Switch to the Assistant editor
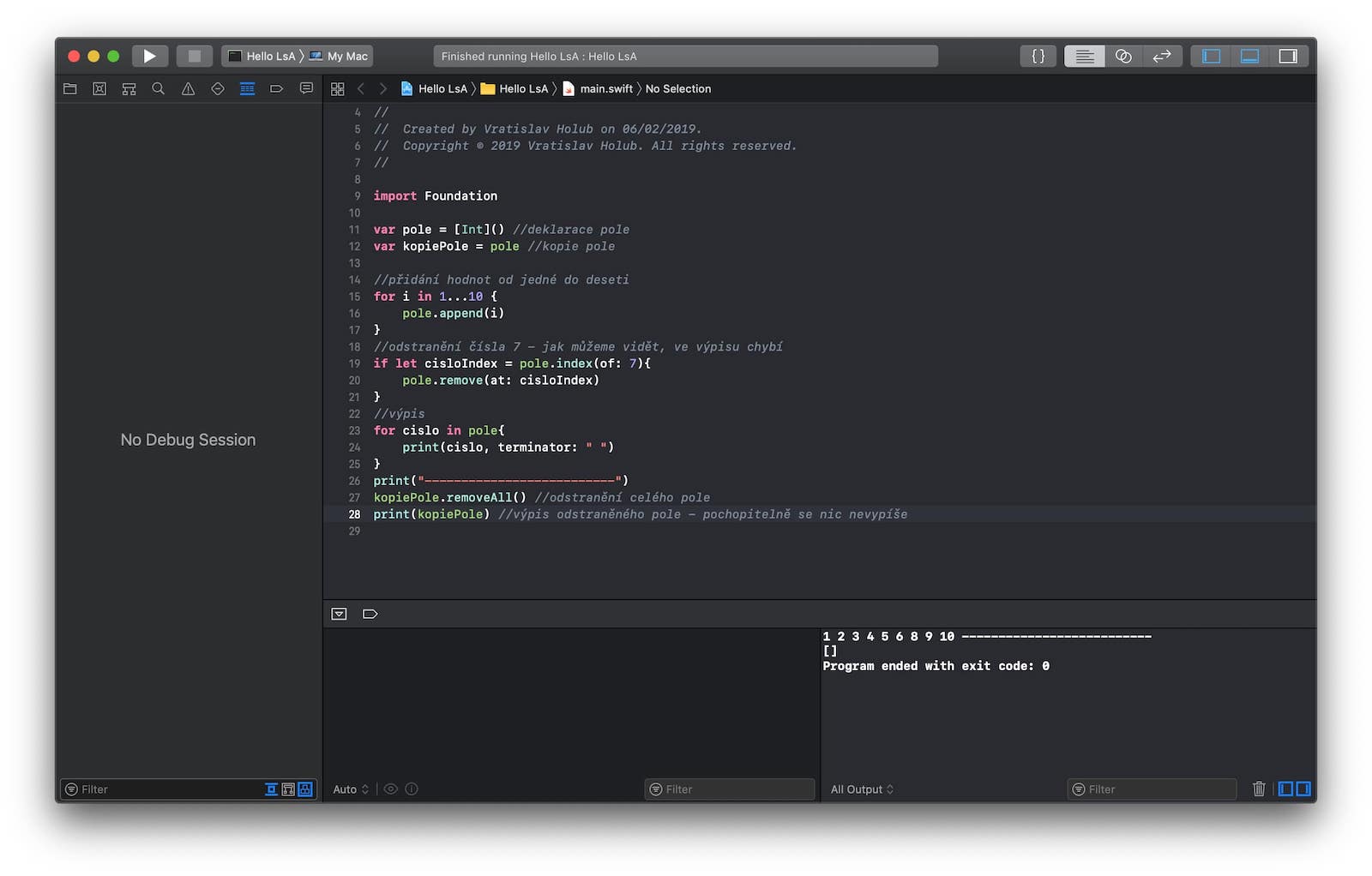 (x=1123, y=57)
